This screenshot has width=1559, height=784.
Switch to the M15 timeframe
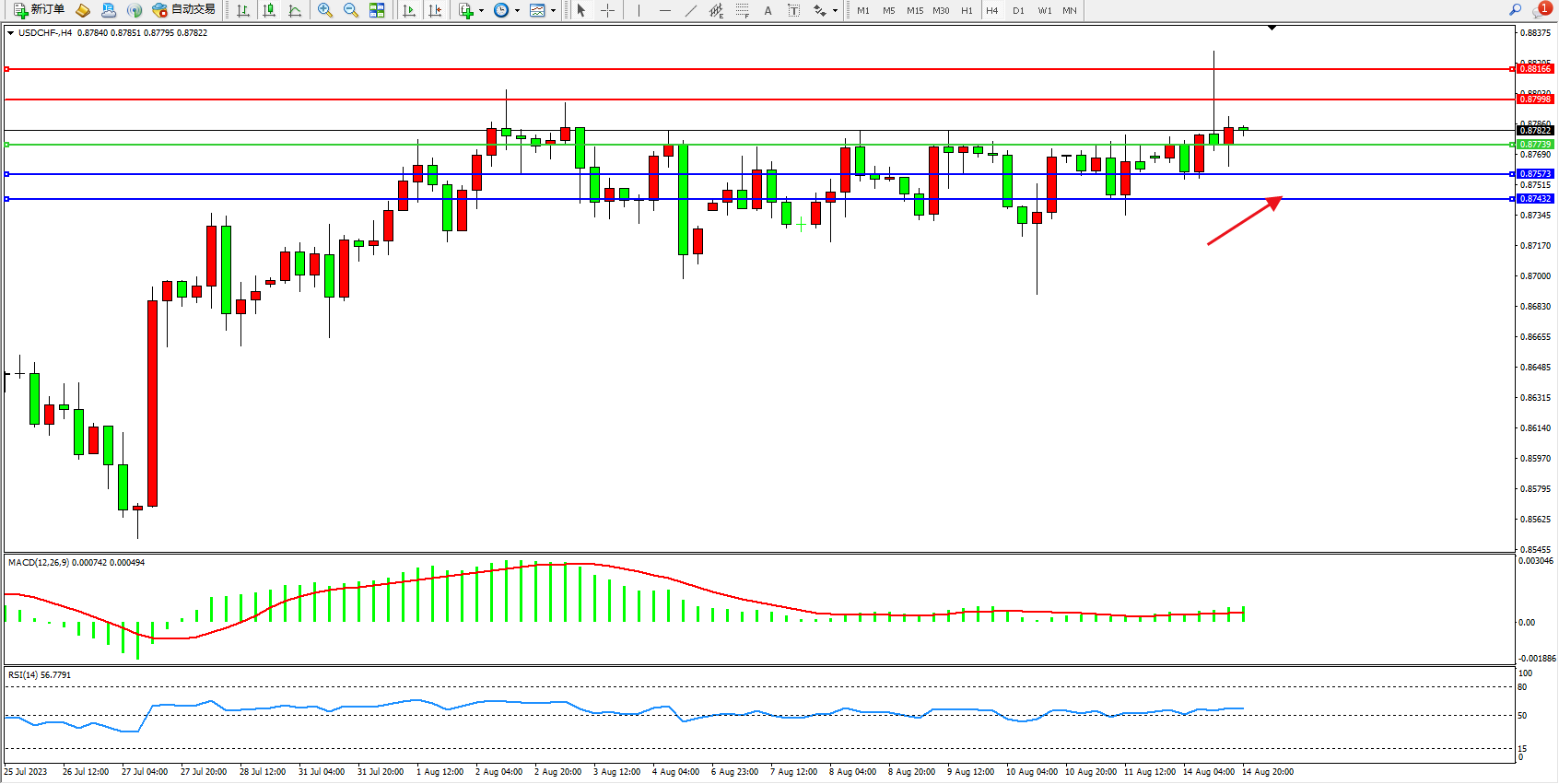914,11
